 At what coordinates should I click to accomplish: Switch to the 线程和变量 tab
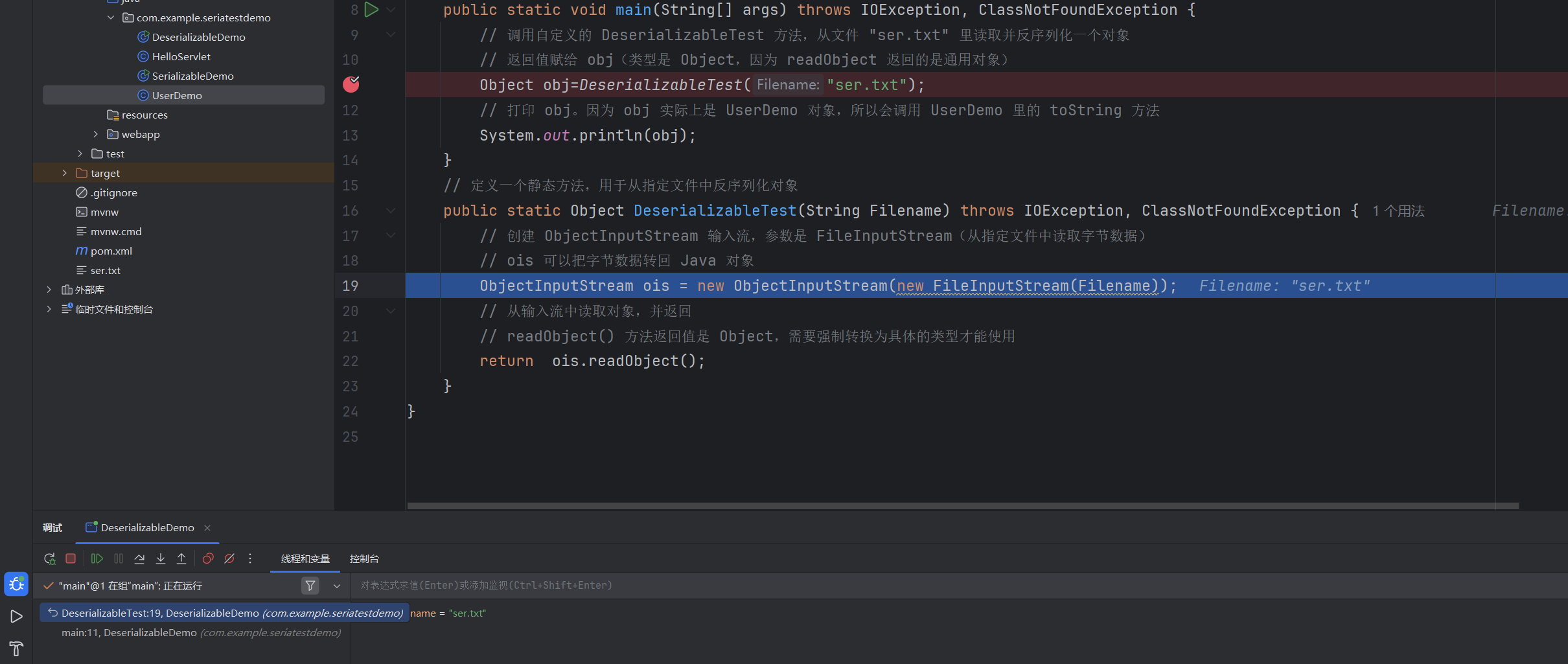click(305, 558)
